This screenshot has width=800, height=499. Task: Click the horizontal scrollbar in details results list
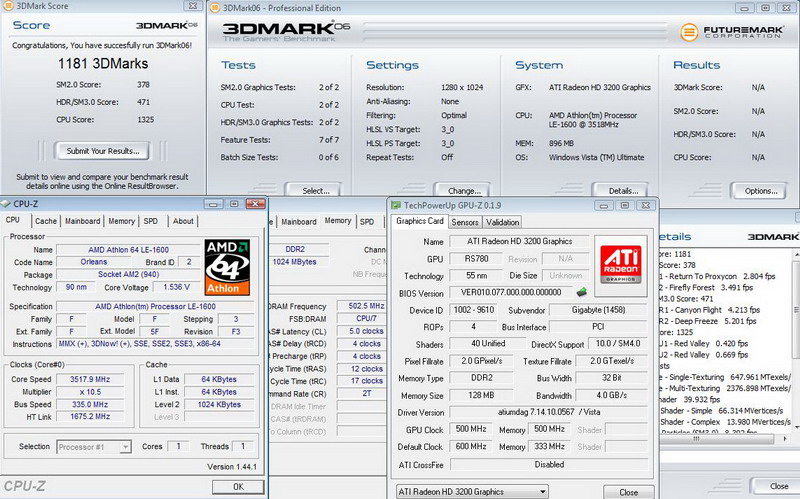point(719,439)
